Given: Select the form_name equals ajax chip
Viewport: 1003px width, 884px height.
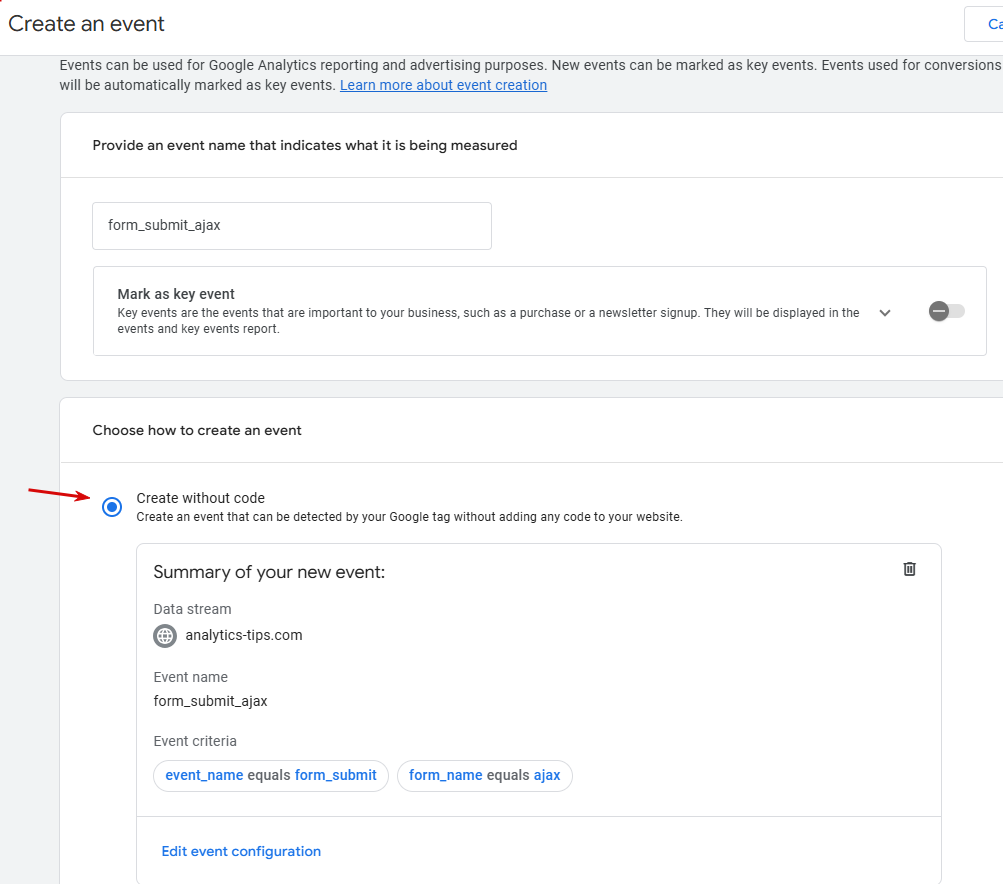Looking at the screenshot, I should (x=485, y=775).
